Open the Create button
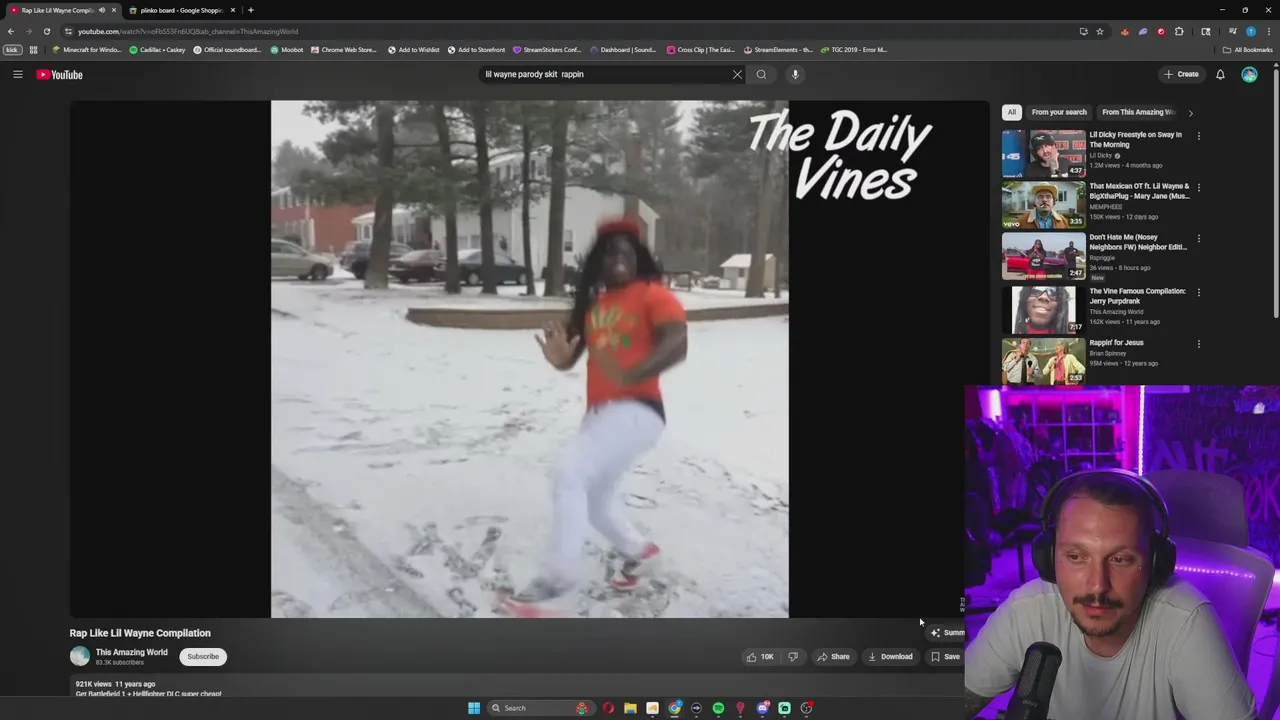The image size is (1280, 720). (1181, 74)
